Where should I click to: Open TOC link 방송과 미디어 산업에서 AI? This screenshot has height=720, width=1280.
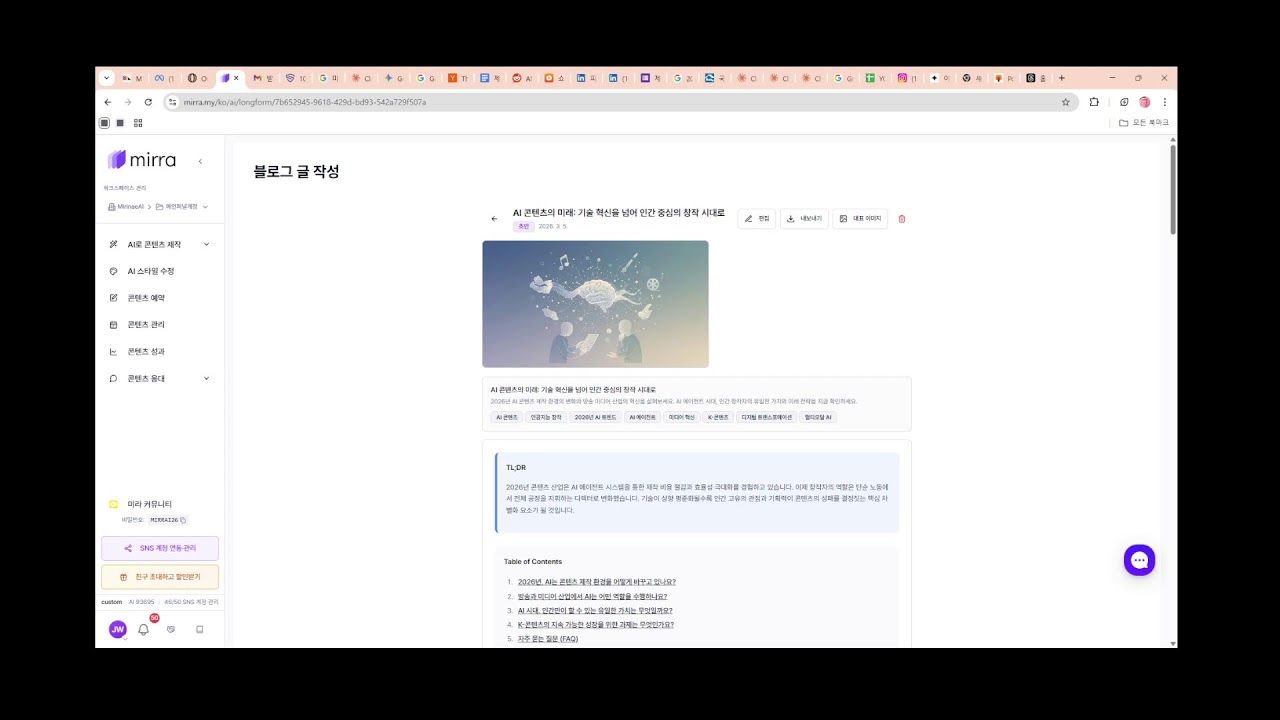coord(592,596)
